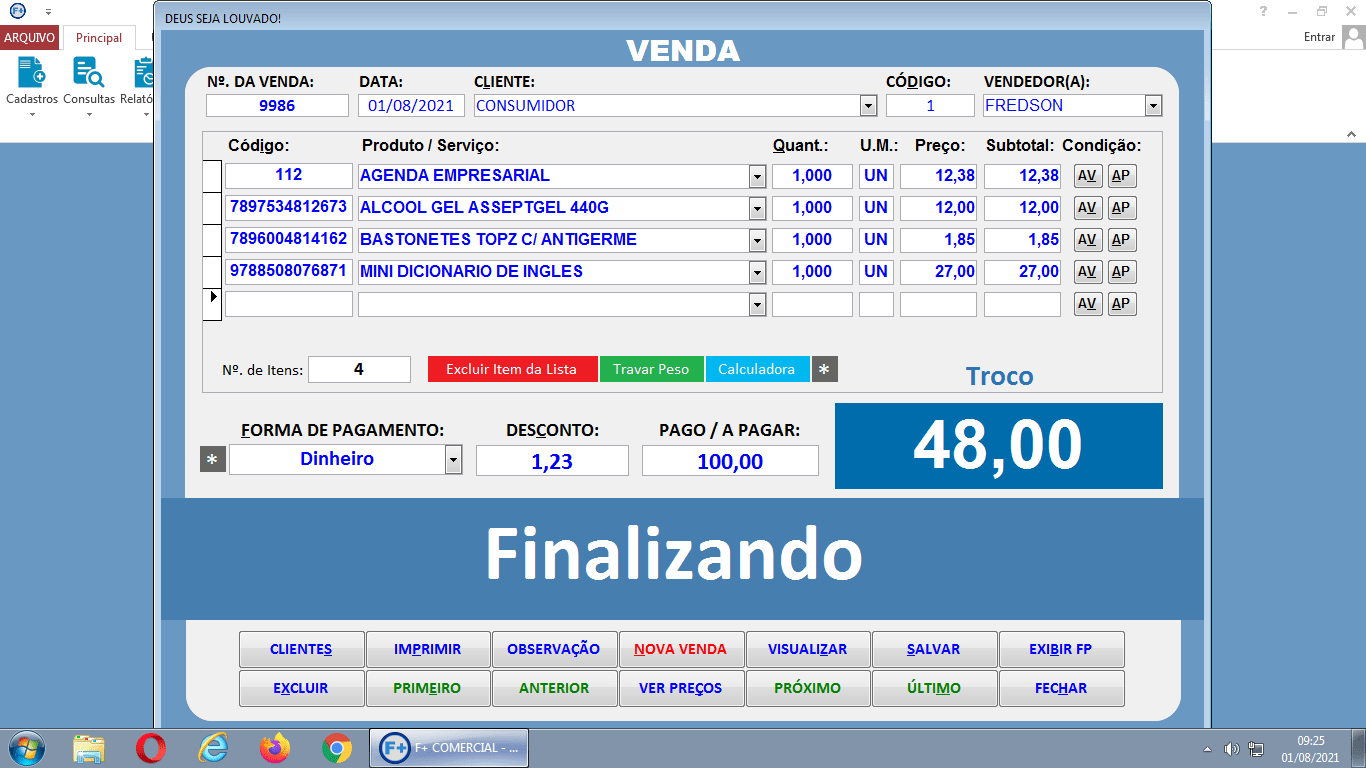Switch to the ARQUIVO tab
Screen dimensions: 1366x768
click(x=29, y=37)
